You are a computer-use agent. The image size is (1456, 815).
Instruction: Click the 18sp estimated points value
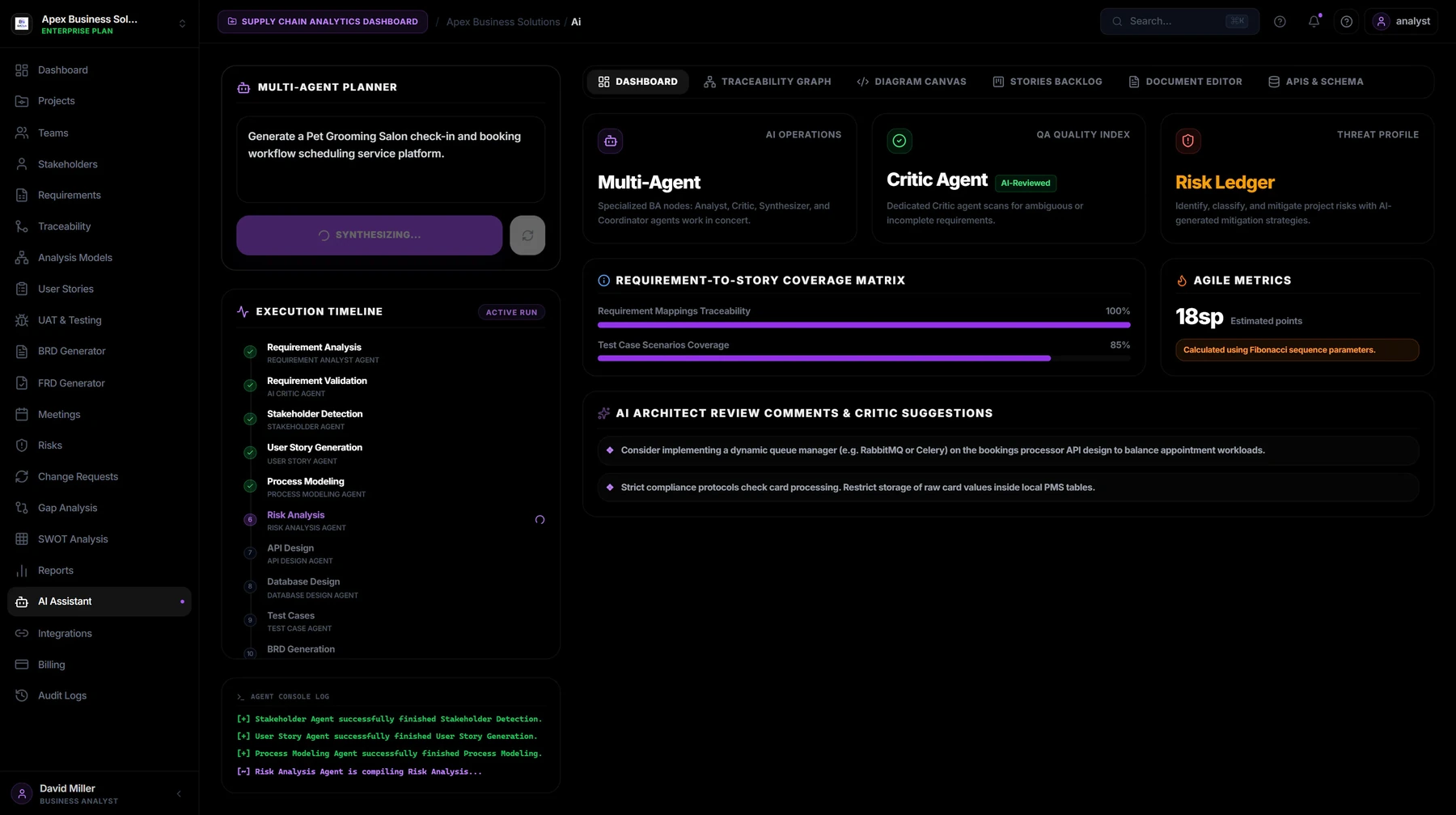(x=1199, y=317)
